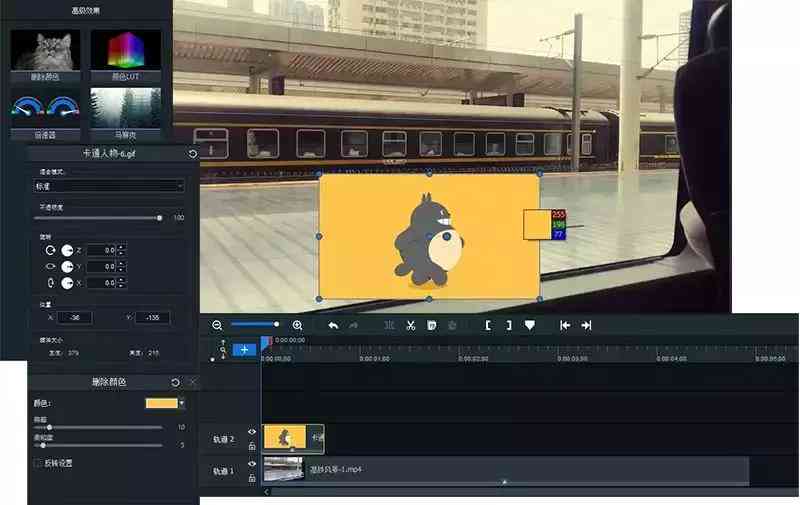The height and width of the screenshot is (505, 800).
Task: Open color picker dropdown arrow
Action: click(182, 403)
